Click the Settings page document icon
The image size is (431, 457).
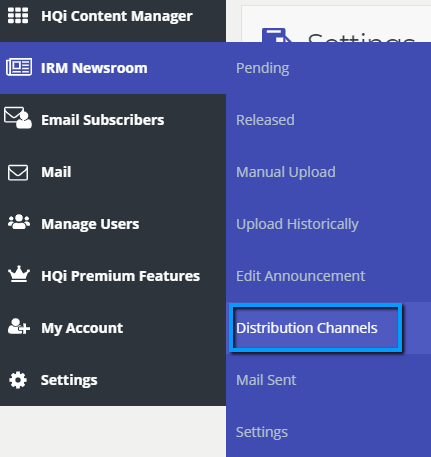click(276, 35)
